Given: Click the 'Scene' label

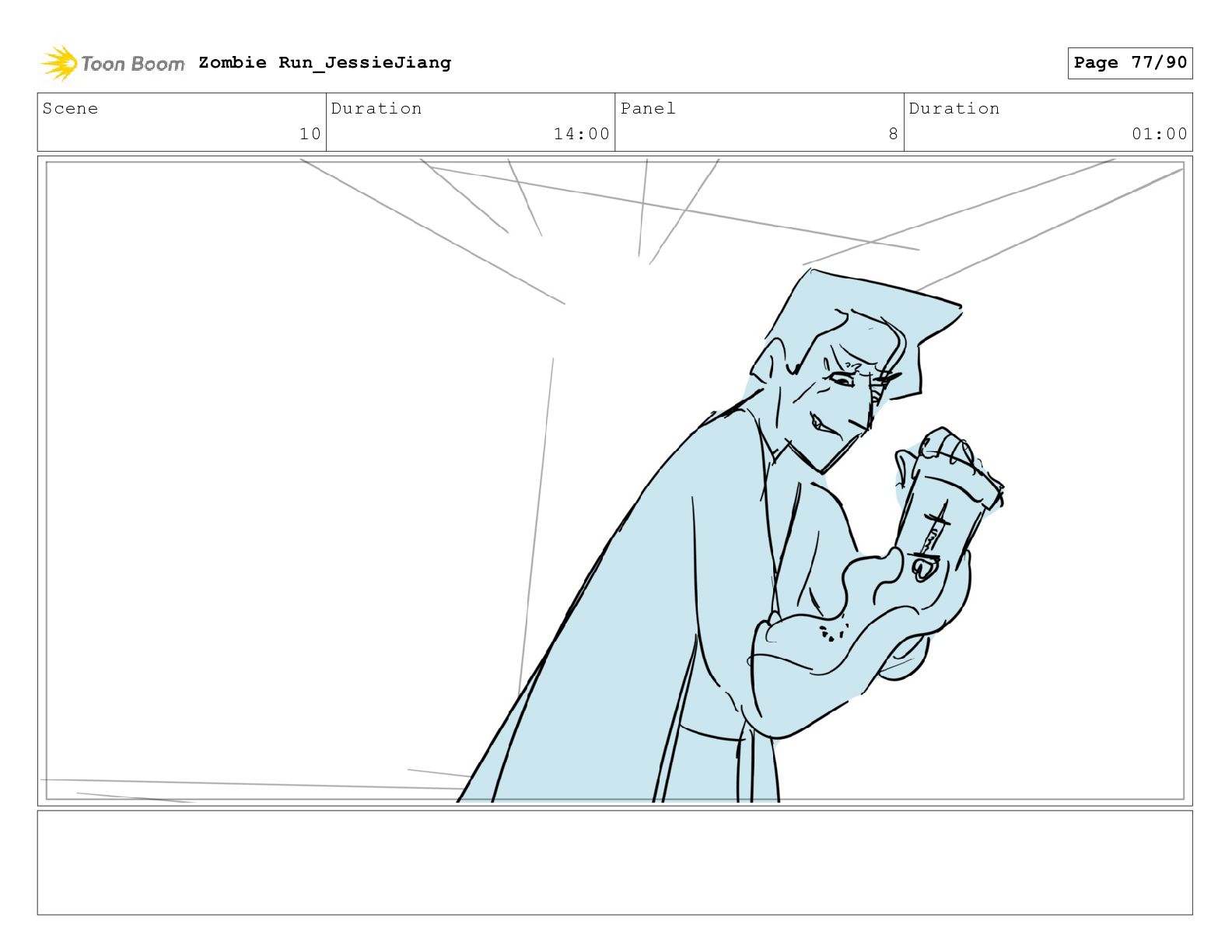Looking at the screenshot, I should point(70,108).
